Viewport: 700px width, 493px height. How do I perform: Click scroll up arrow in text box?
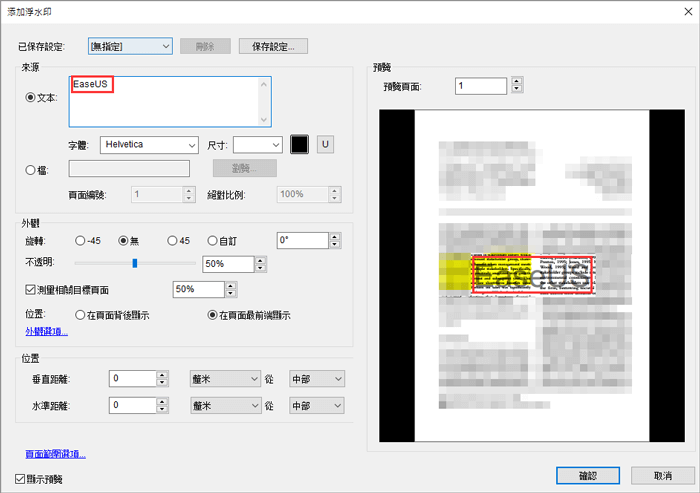[264, 84]
